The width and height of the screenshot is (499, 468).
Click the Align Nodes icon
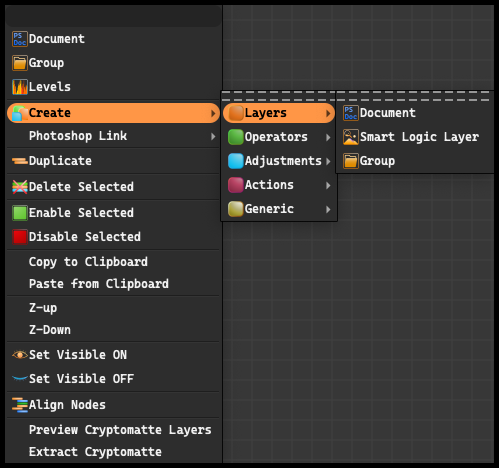tap(20, 405)
